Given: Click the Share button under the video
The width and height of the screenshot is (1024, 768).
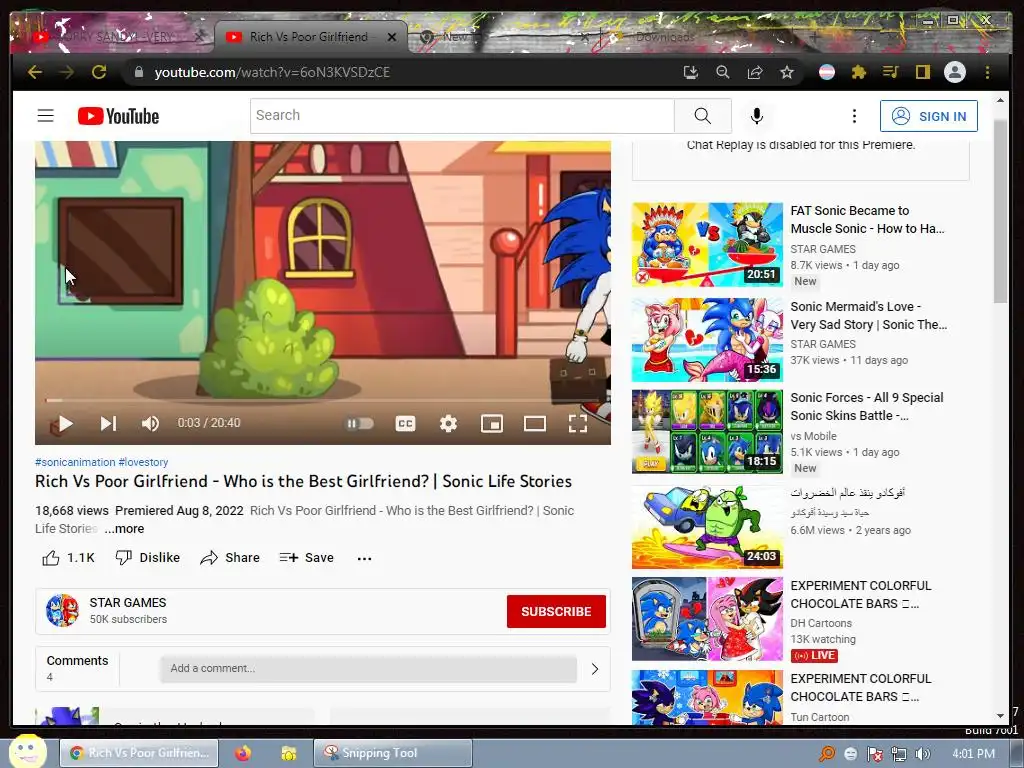Looking at the screenshot, I should click(x=230, y=558).
